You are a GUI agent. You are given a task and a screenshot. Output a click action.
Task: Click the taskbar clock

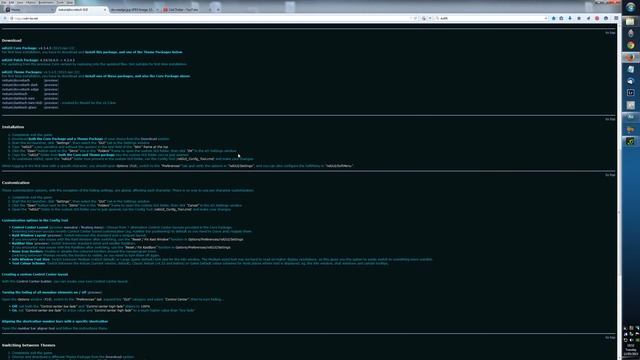click(631, 349)
